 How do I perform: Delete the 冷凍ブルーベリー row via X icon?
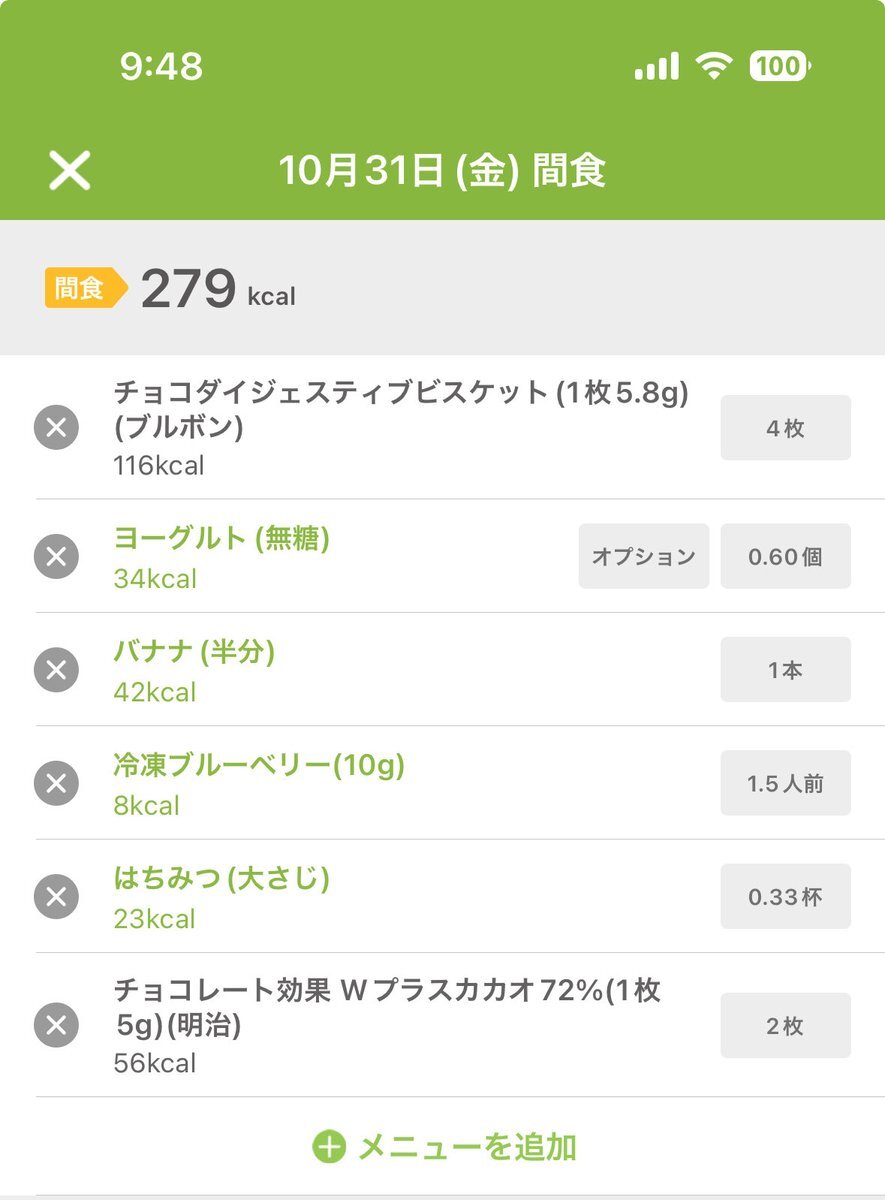pyautogui.click(x=56, y=783)
